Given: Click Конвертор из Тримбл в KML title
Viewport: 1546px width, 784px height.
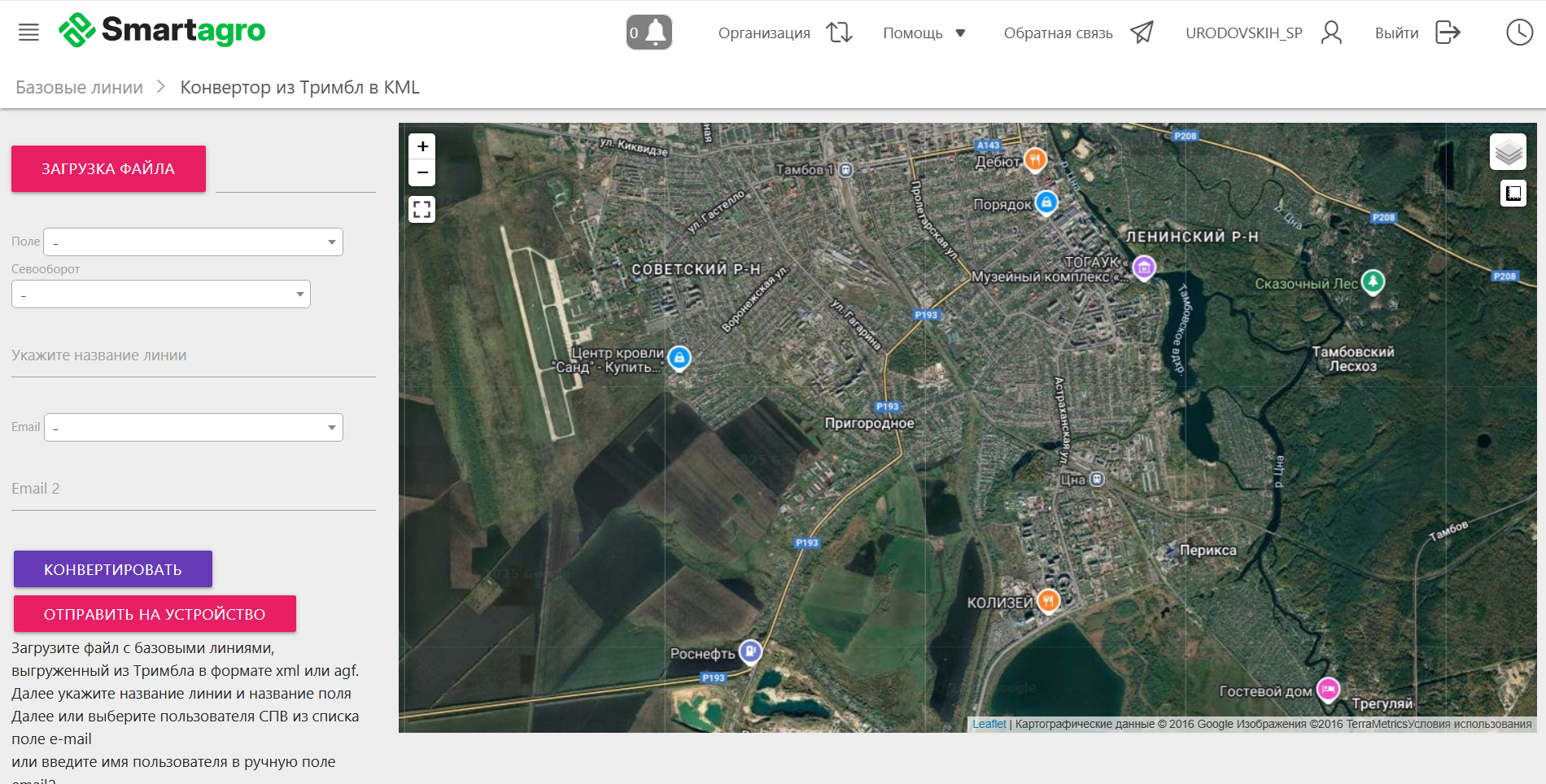Looking at the screenshot, I should (x=300, y=87).
